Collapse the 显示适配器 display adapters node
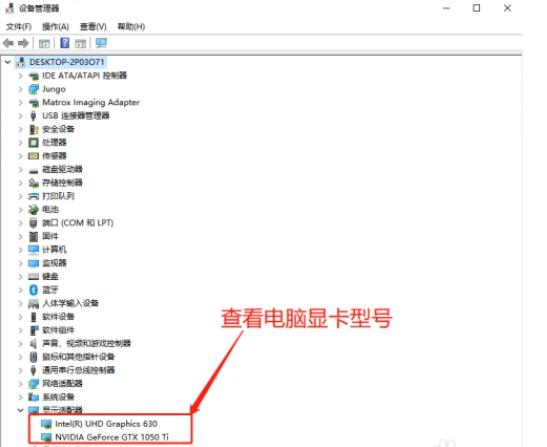The height and width of the screenshot is (447, 547). (20, 410)
